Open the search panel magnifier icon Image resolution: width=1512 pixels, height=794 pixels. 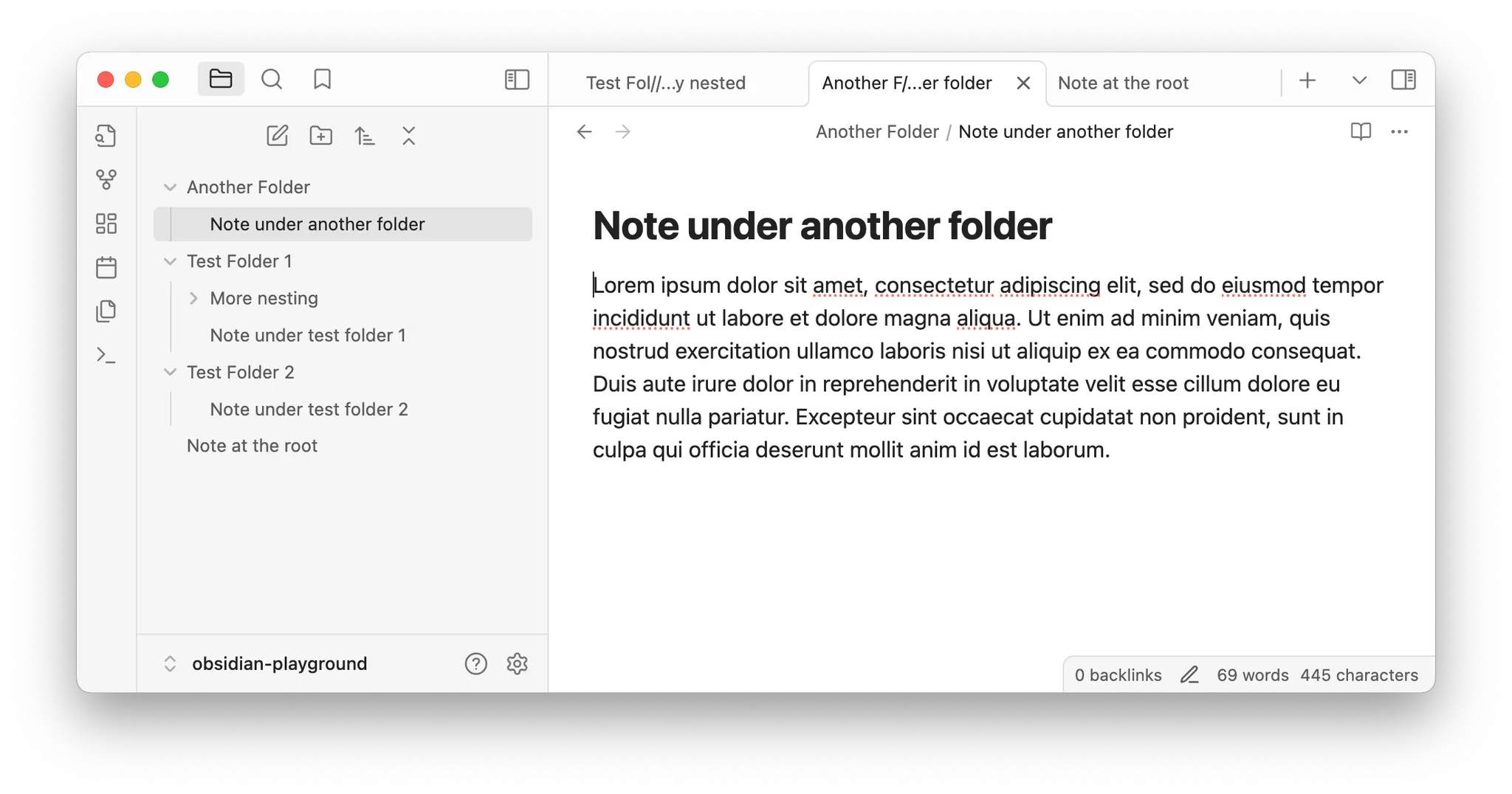point(272,79)
